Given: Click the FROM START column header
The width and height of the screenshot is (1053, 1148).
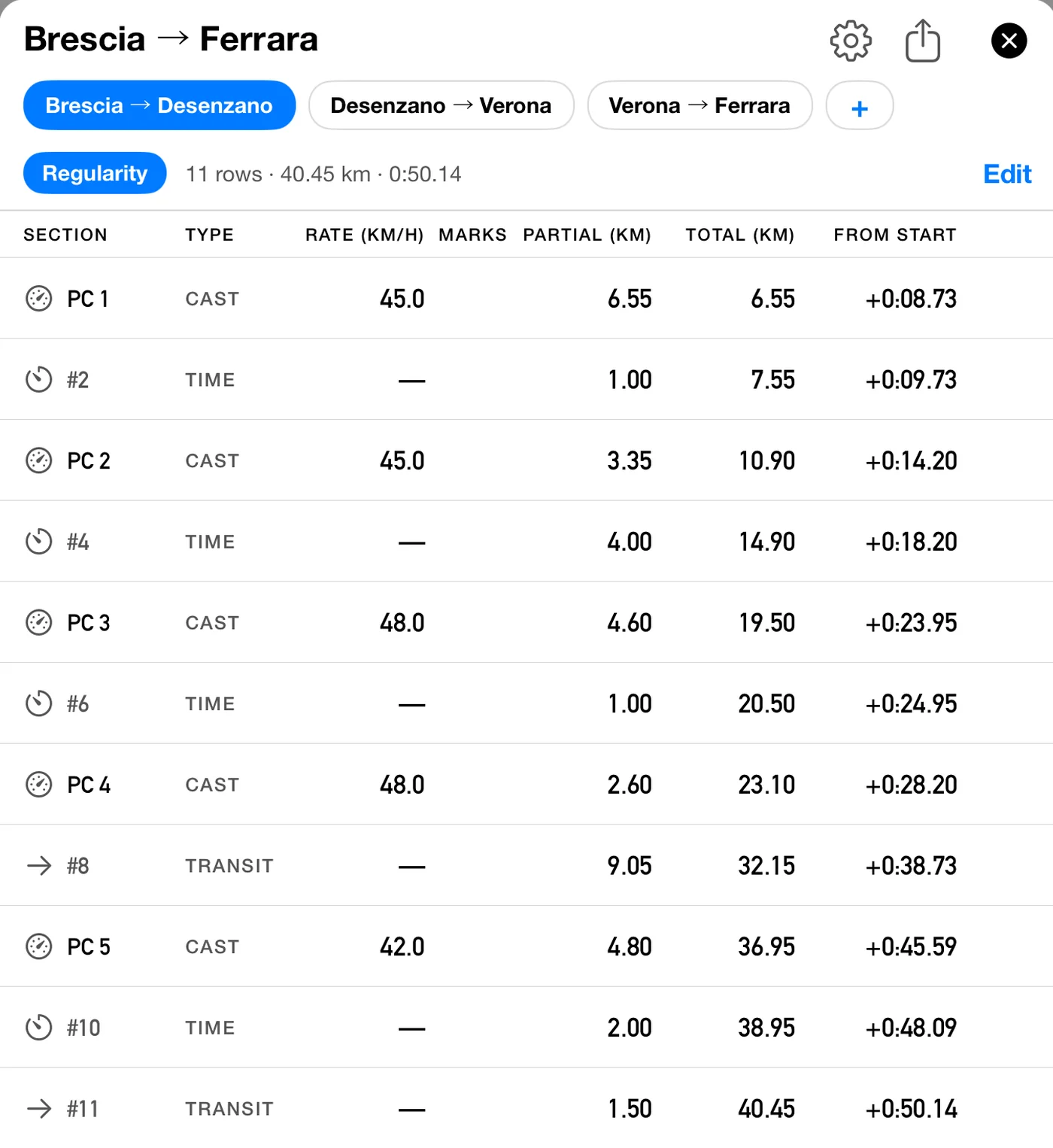Looking at the screenshot, I should [895, 235].
